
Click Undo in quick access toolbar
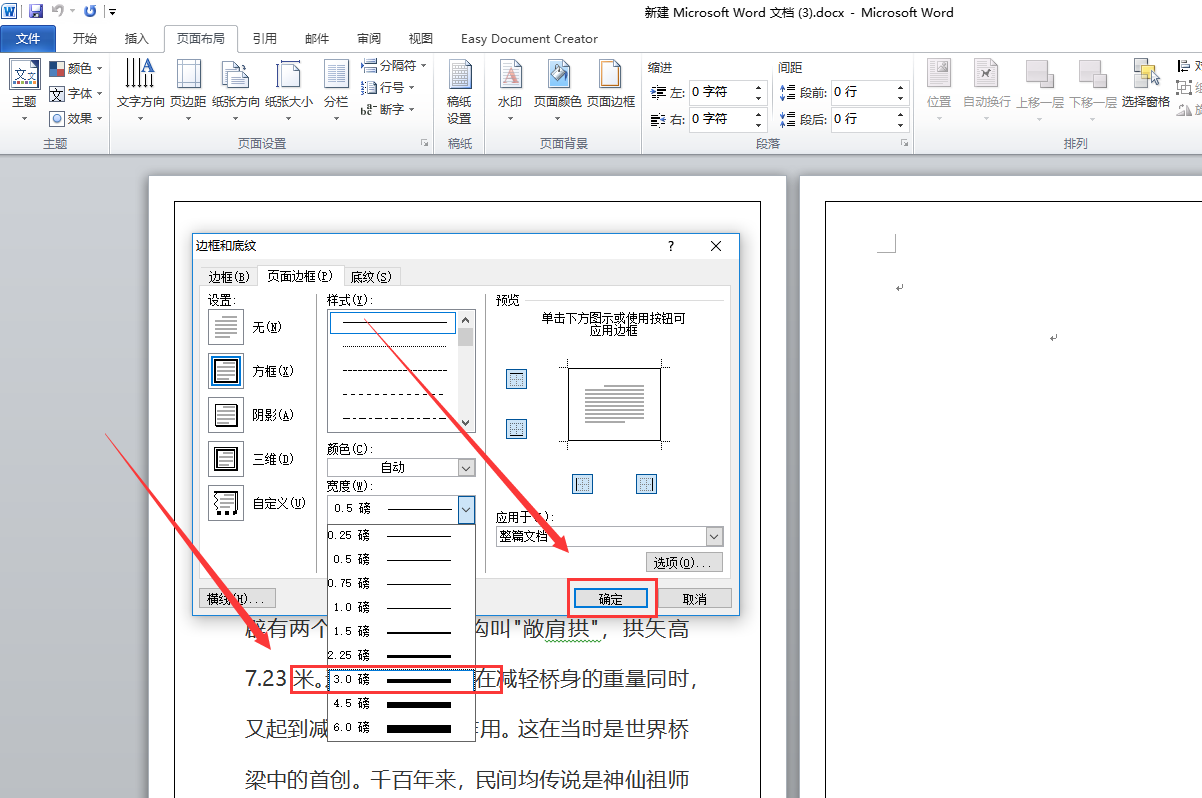tap(58, 12)
